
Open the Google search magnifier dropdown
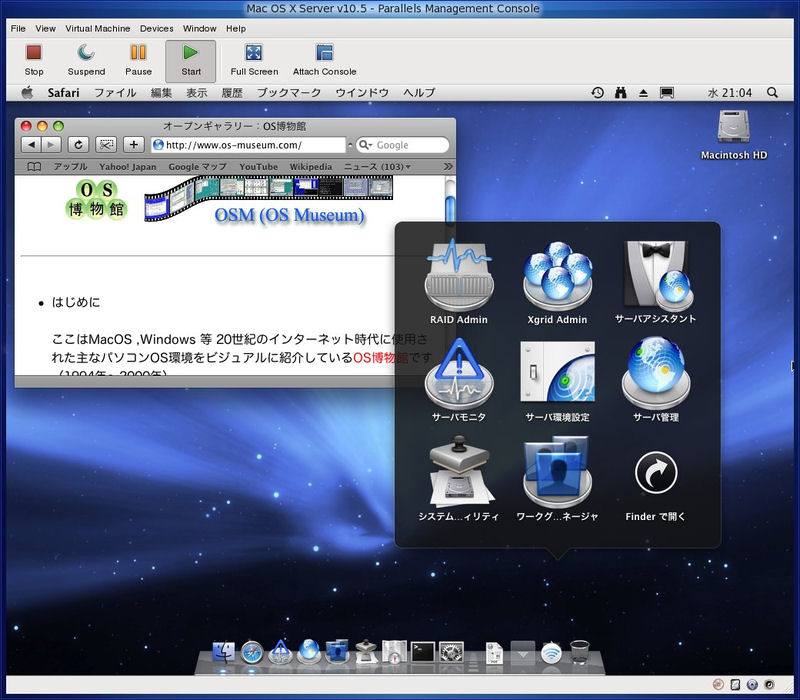pyautogui.click(x=365, y=145)
